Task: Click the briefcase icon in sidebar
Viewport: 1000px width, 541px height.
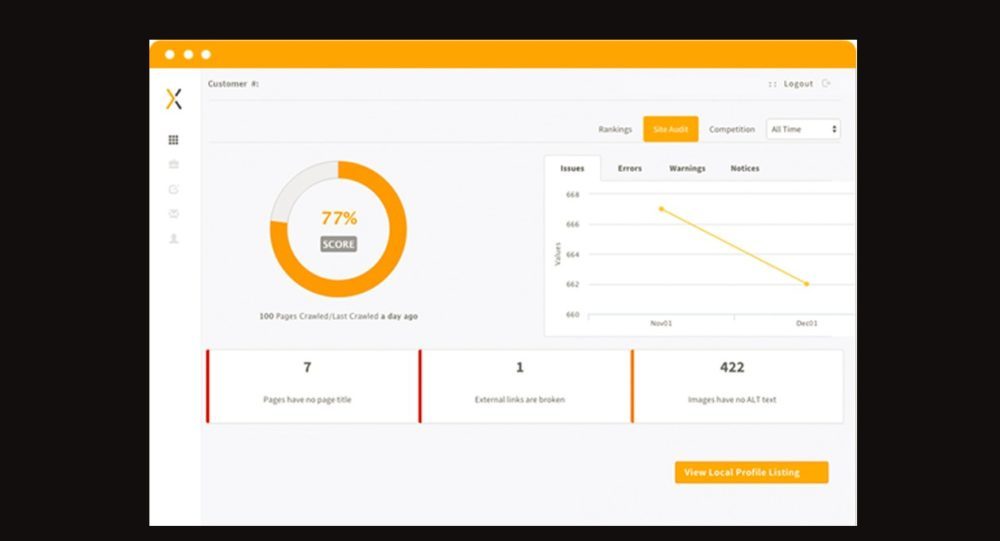Action: [174, 164]
